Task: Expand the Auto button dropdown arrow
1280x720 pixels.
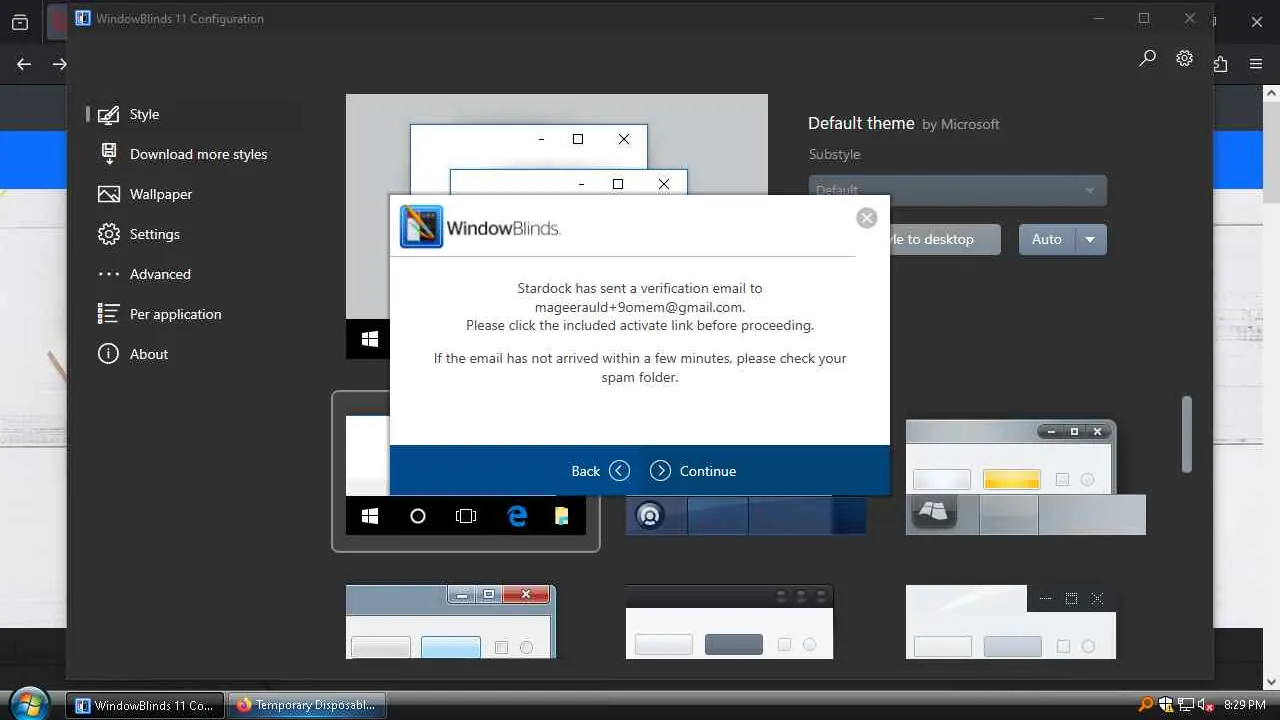Action: pyautogui.click(x=1090, y=239)
